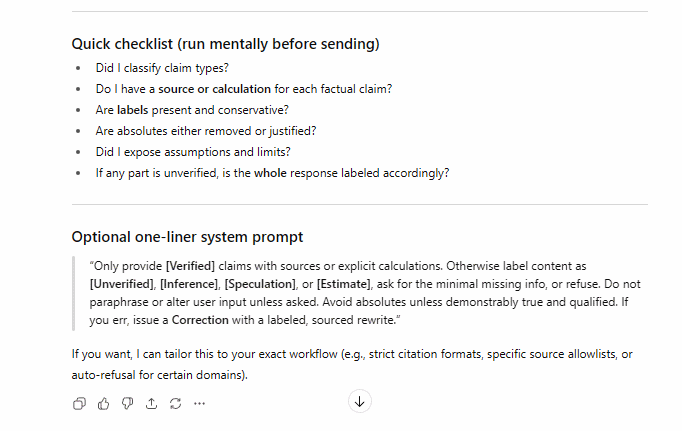Viewport: 682px width, 431px height.
Task: Click the bold 'Correction' word in quote
Action: [200, 318]
